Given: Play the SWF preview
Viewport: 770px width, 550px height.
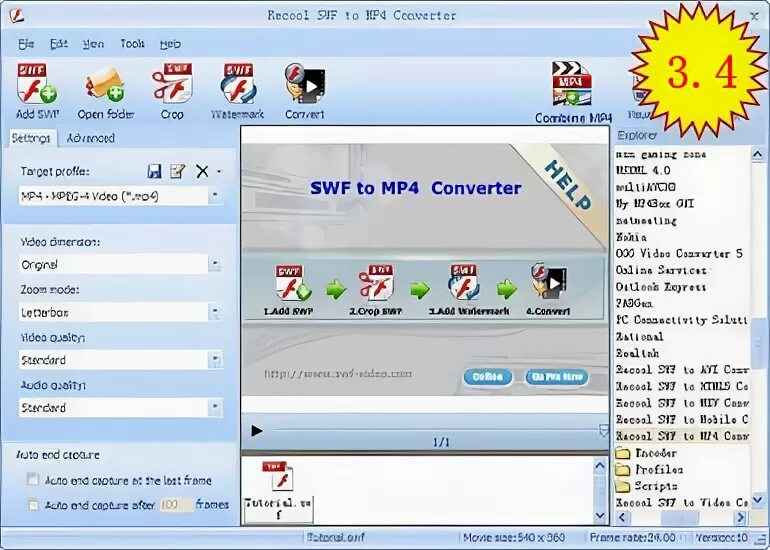Looking at the screenshot, I should [256, 431].
